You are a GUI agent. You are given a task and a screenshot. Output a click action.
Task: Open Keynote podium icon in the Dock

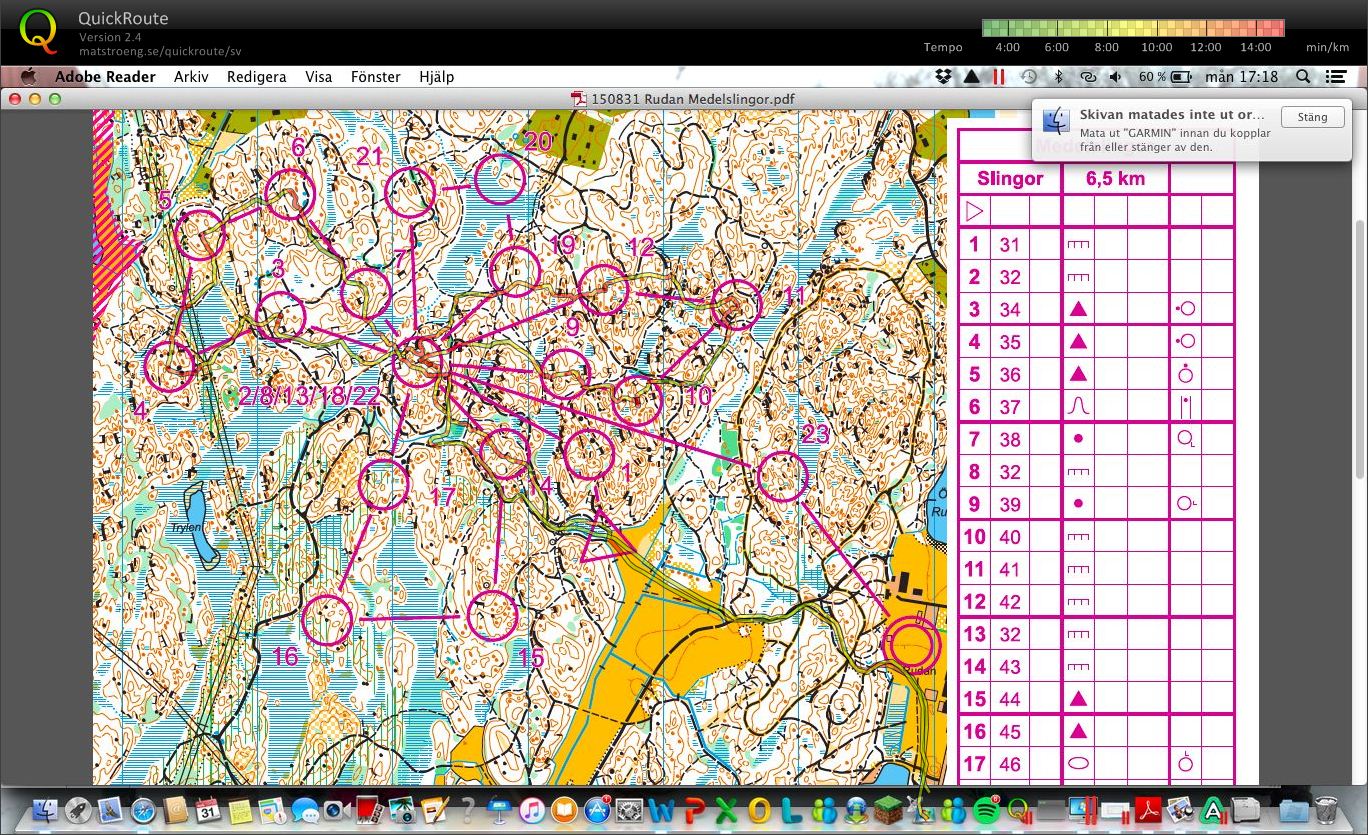(499, 811)
